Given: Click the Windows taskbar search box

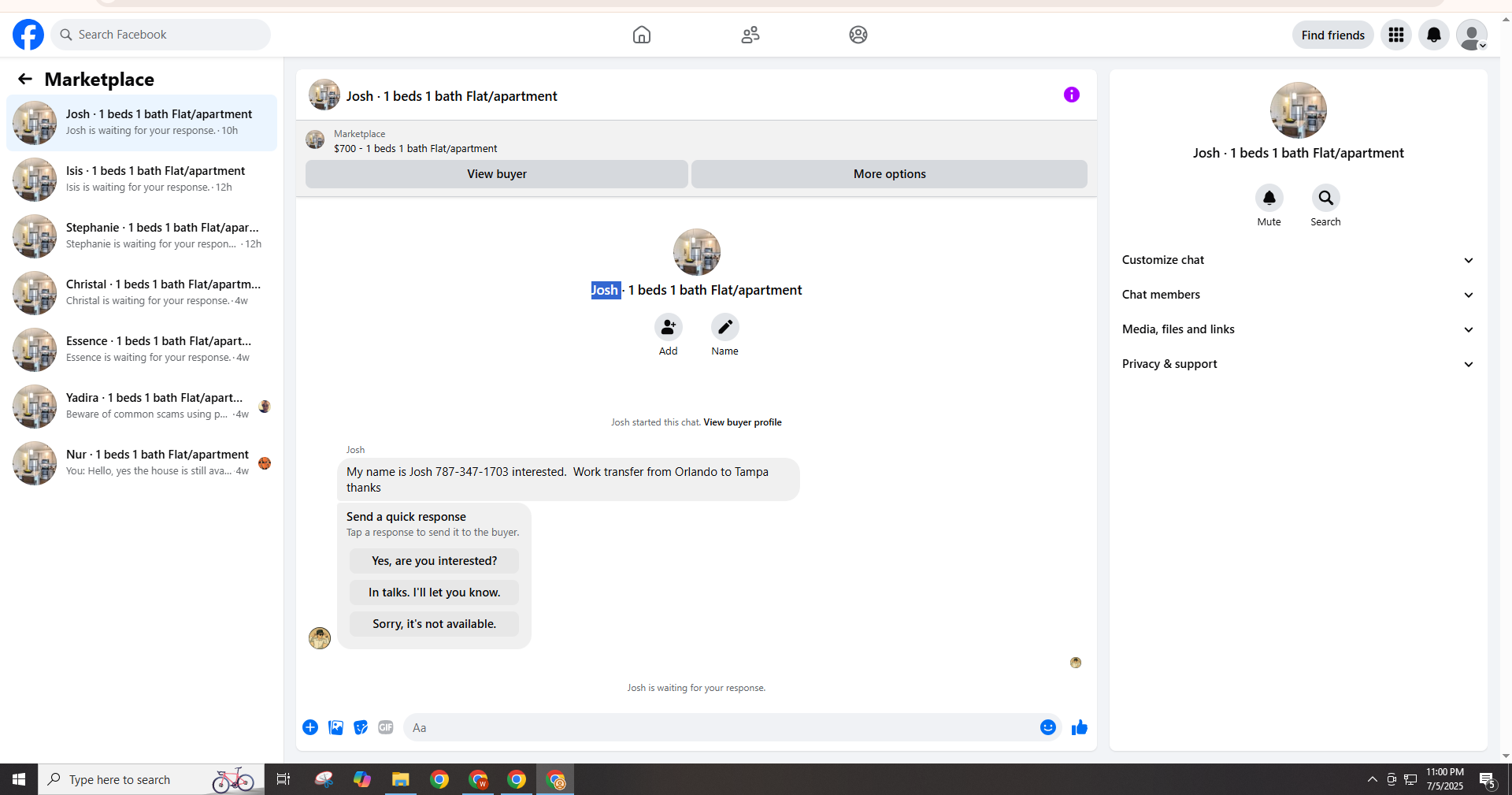Looking at the screenshot, I should 151,779.
